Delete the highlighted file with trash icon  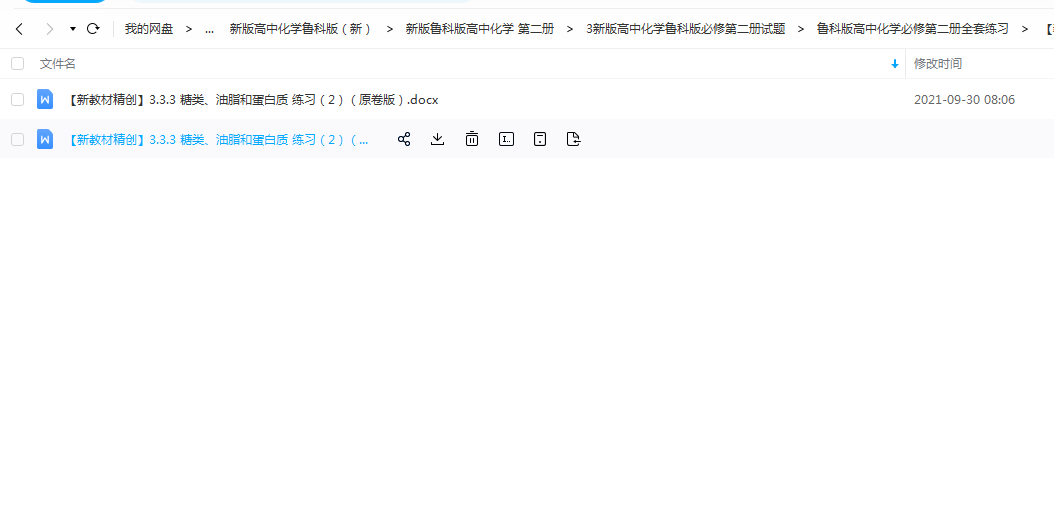coord(472,139)
